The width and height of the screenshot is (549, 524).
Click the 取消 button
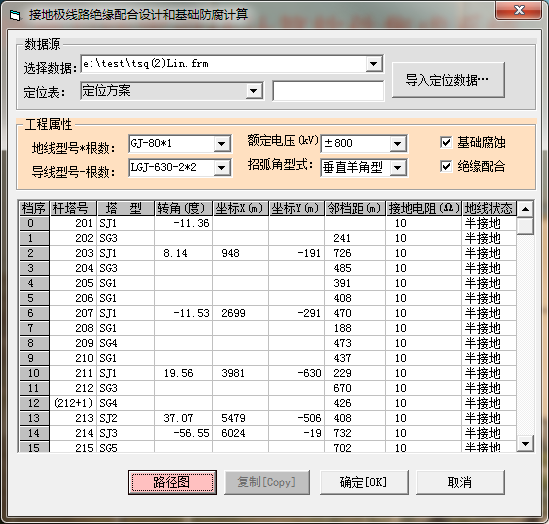tap(460, 482)
